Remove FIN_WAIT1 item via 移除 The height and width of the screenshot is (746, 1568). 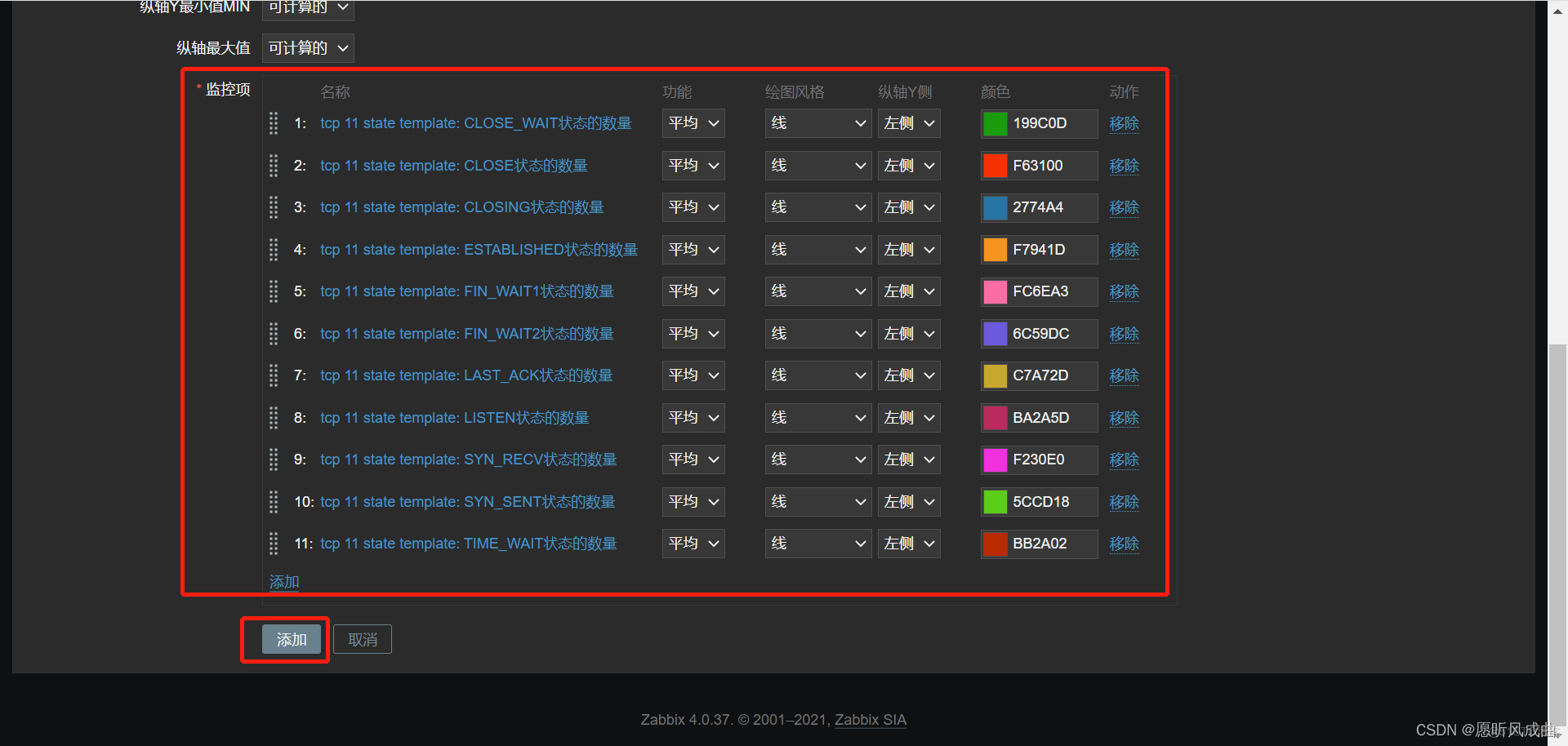coord(1124,291)
